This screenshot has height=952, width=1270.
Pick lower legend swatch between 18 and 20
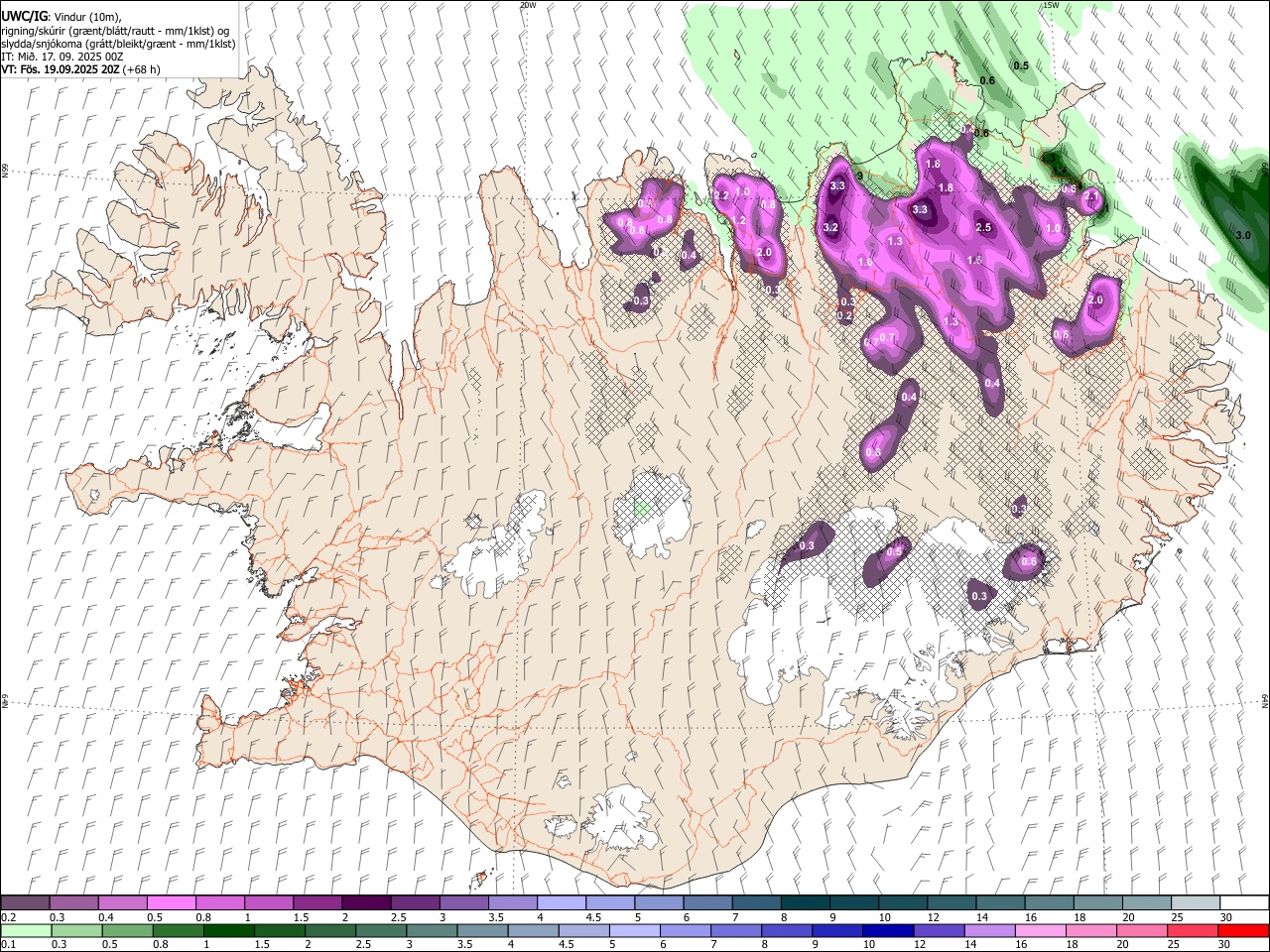[x=1090, y=930]
